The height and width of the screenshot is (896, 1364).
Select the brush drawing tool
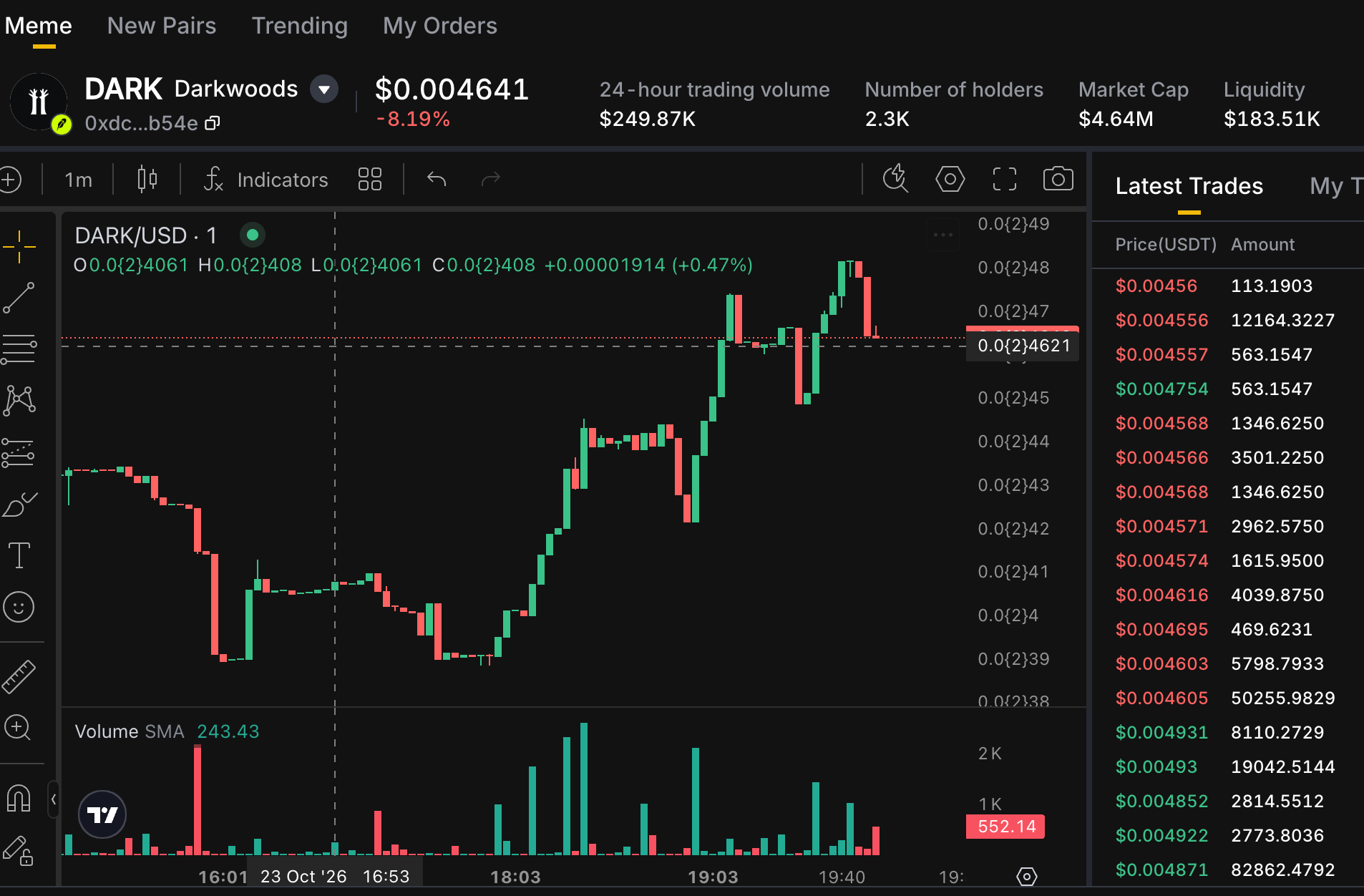tap(19, 504)
